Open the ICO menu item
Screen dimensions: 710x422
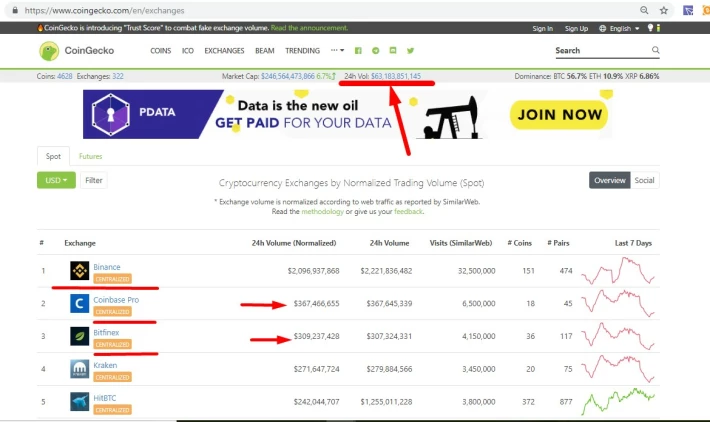(x=188, y=51)
